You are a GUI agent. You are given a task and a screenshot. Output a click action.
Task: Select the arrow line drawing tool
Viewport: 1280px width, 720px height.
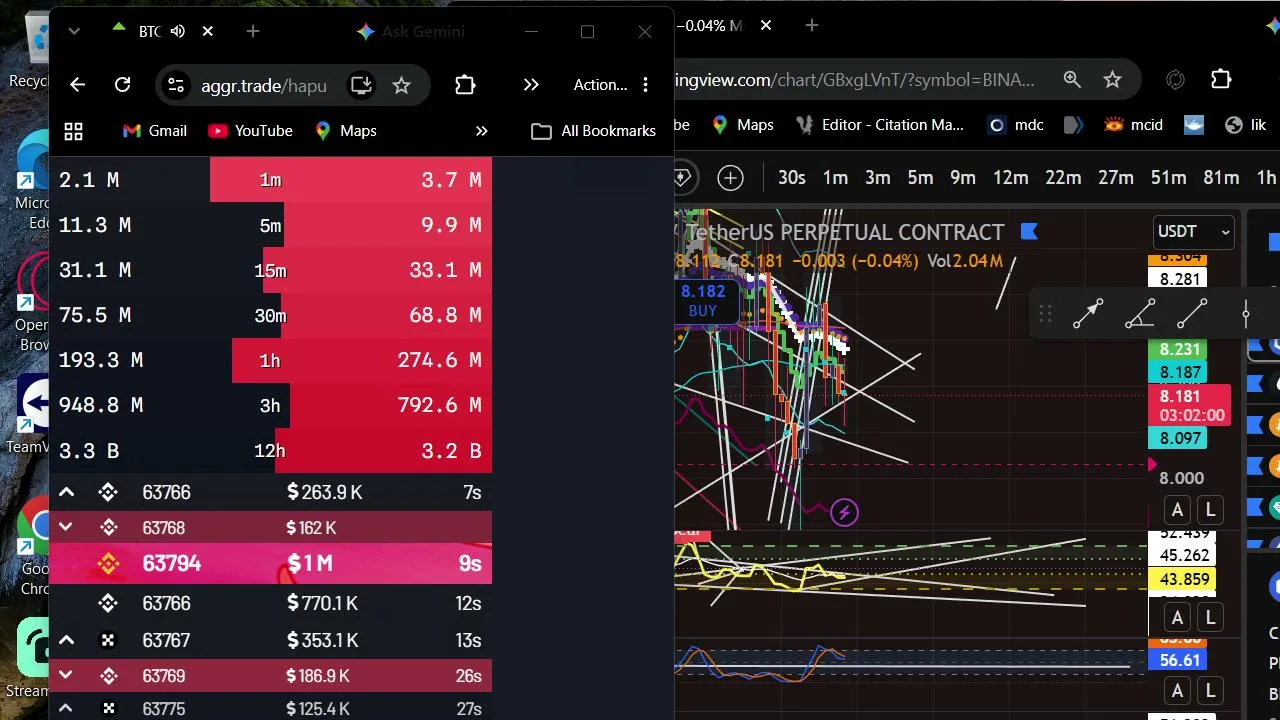[x=1088, y=314]
